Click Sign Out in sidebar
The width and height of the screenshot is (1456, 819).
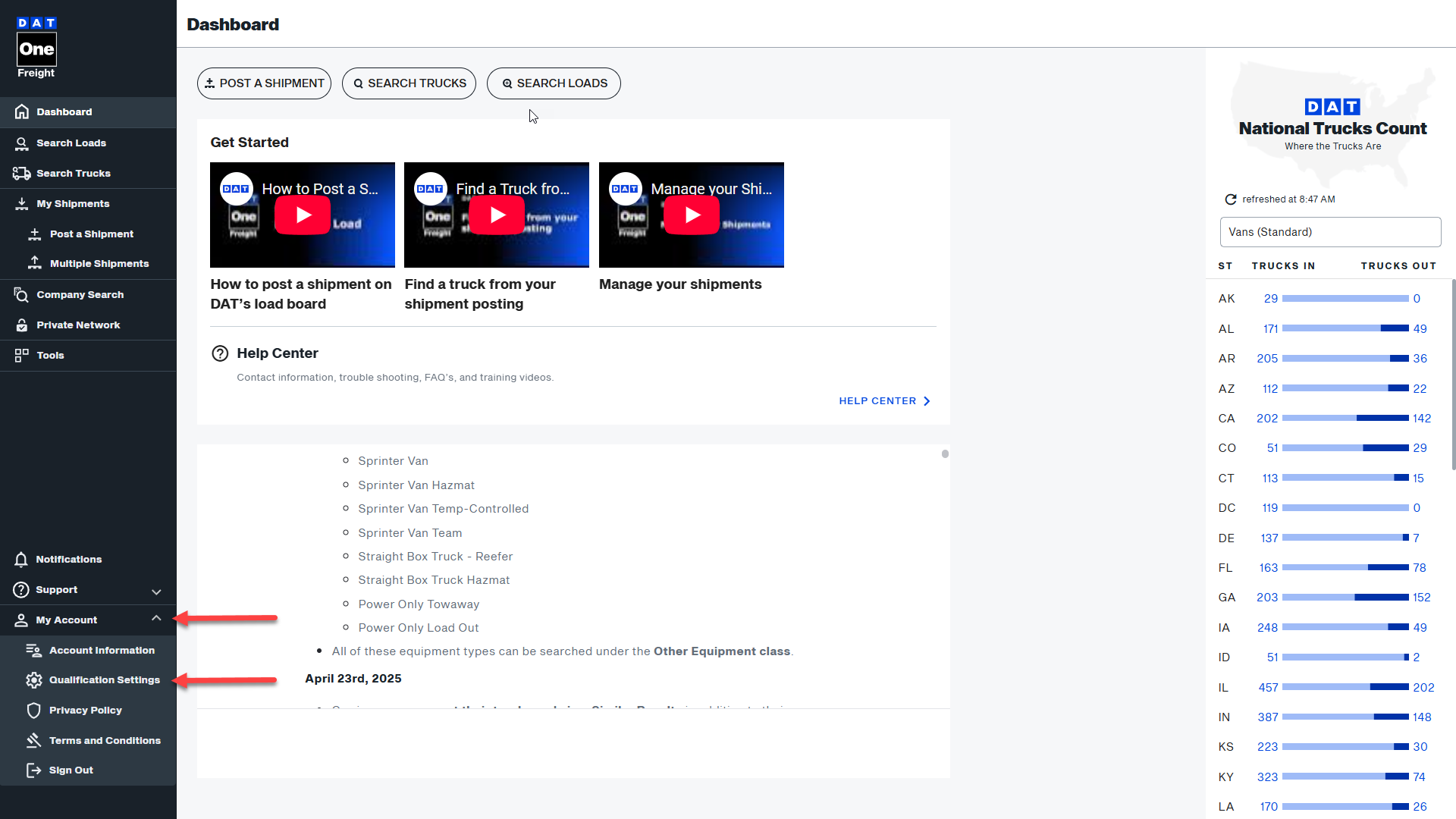tap(88, 770)
